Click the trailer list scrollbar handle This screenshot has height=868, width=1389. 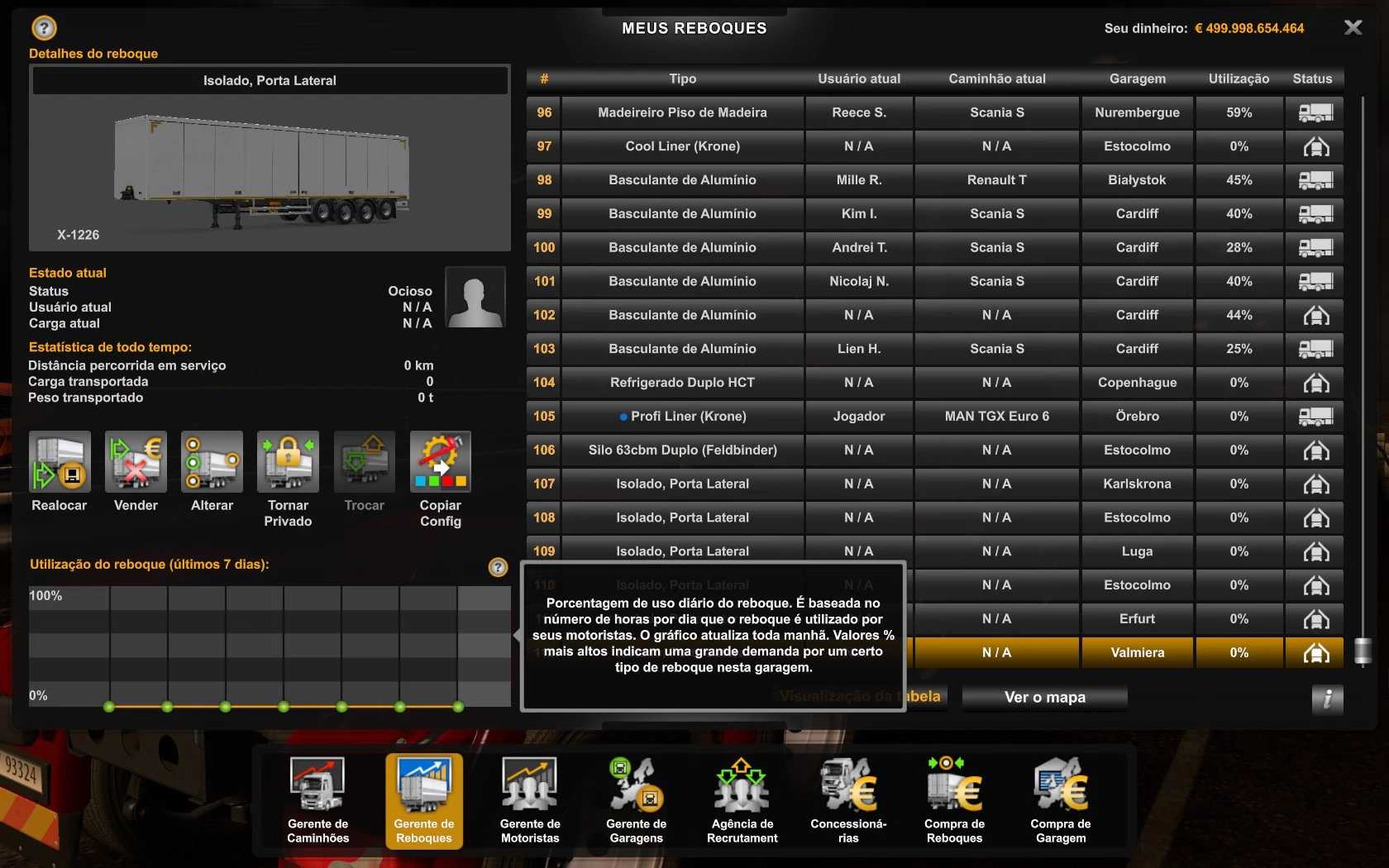click(x=1363, y=651)
